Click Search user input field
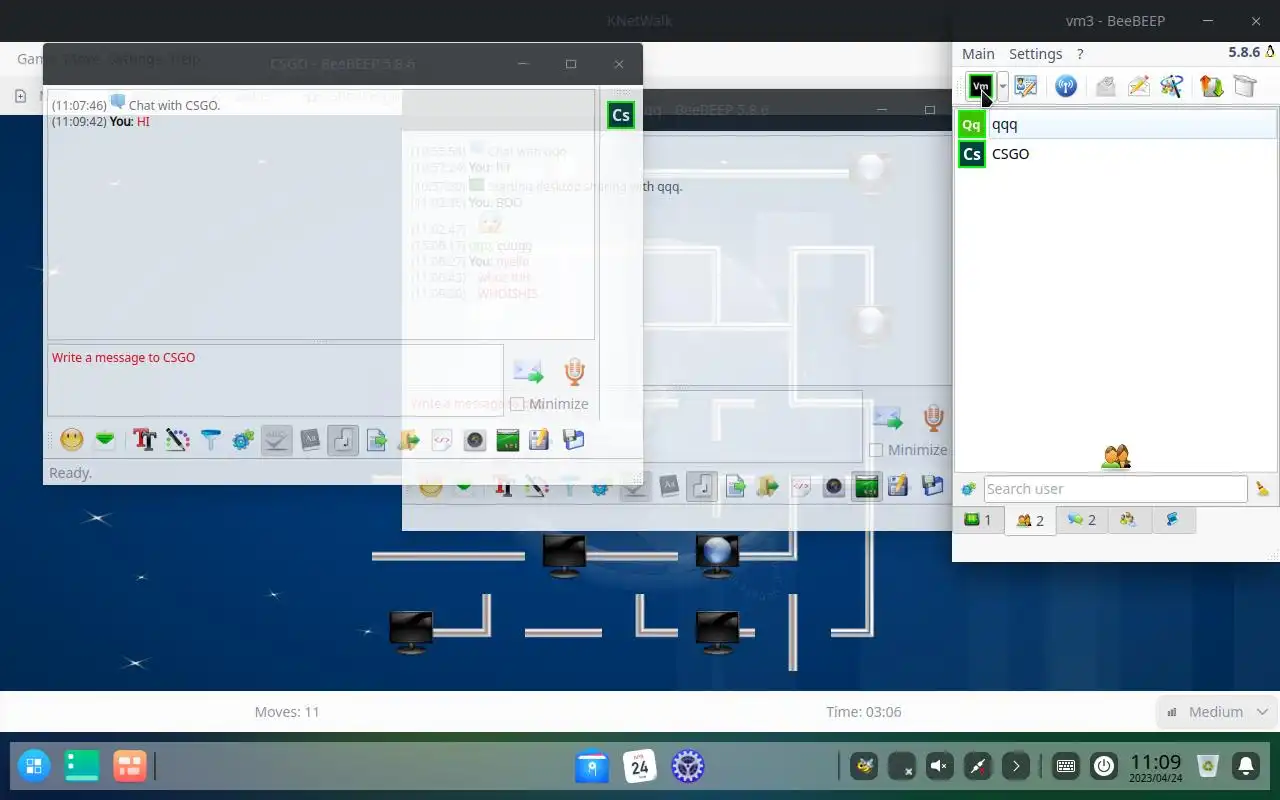This screenshot has width=1280, height=800. click(x=1115, y=489)
